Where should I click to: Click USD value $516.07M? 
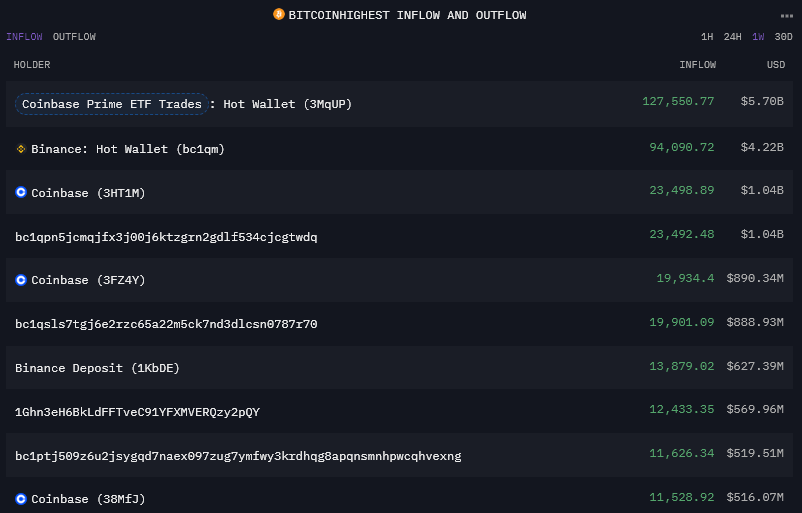point(755,497)
